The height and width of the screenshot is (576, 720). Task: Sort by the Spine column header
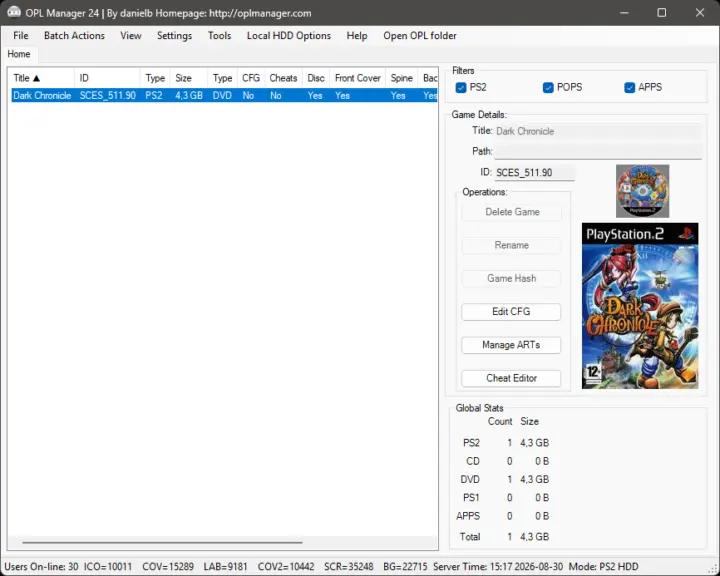[x=401, y=78]
